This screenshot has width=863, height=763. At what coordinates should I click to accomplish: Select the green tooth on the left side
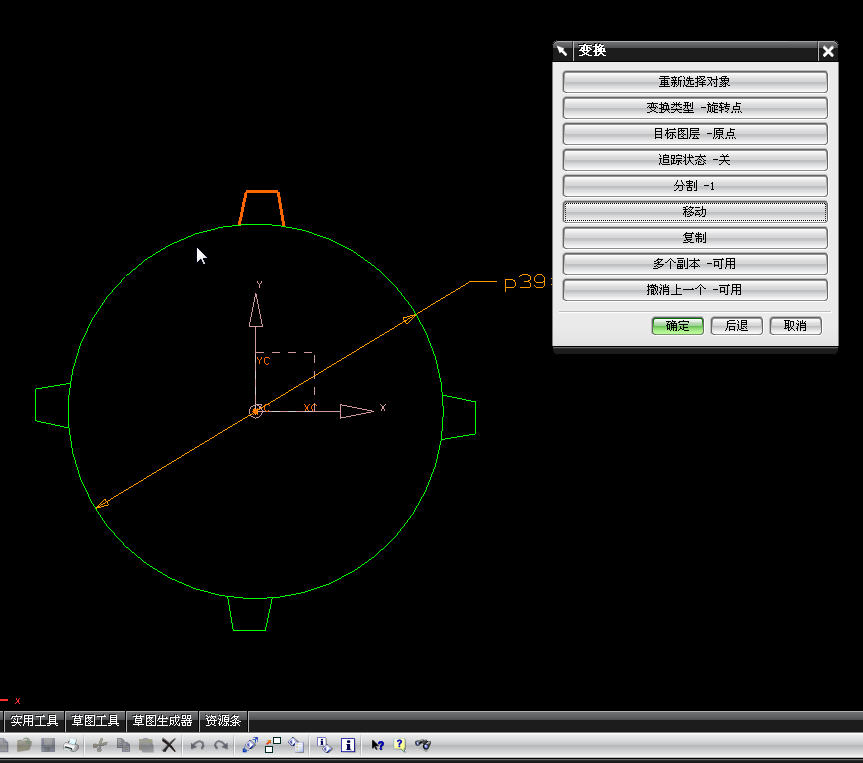click(52, 405)
